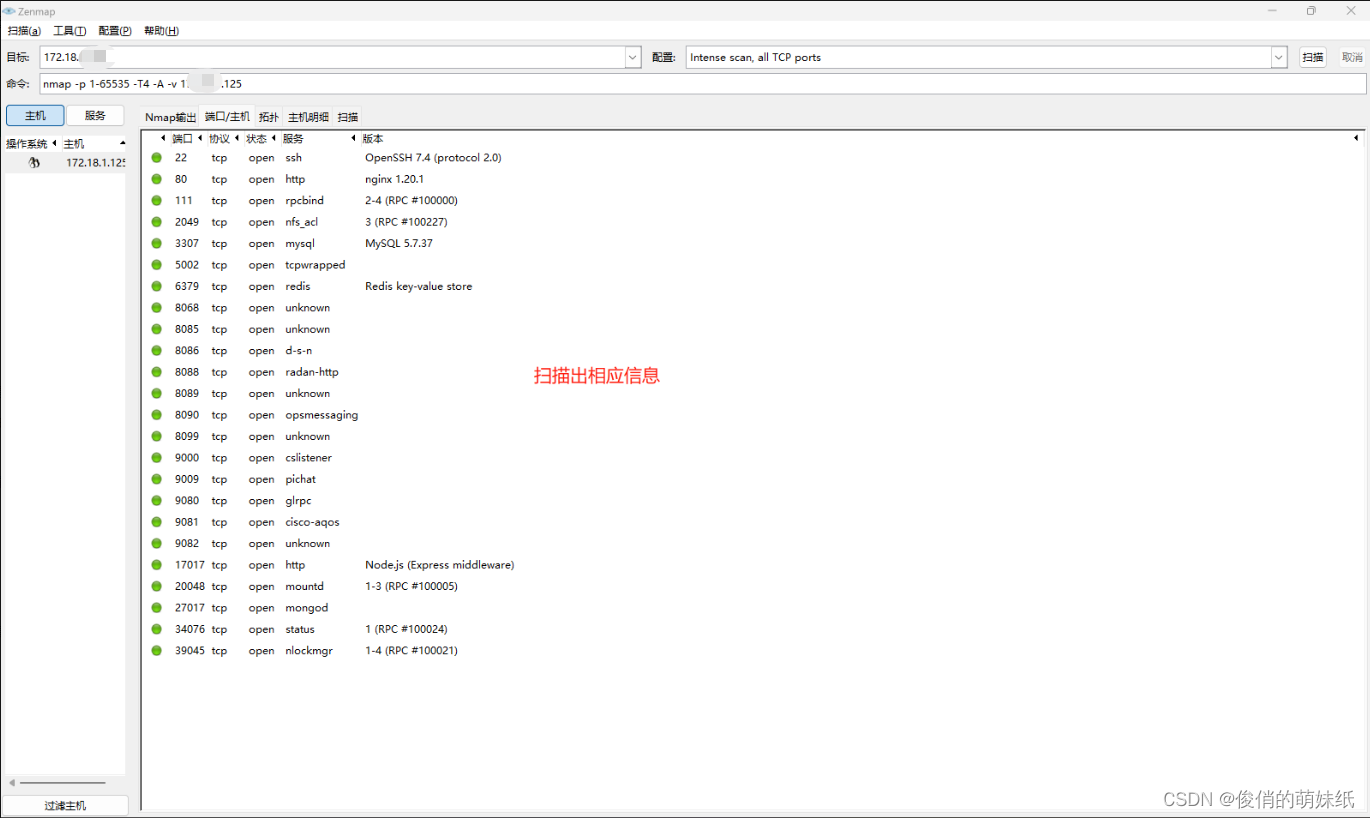Click the green status icon for port 8089
The image size is (1370, 818).
156,394
